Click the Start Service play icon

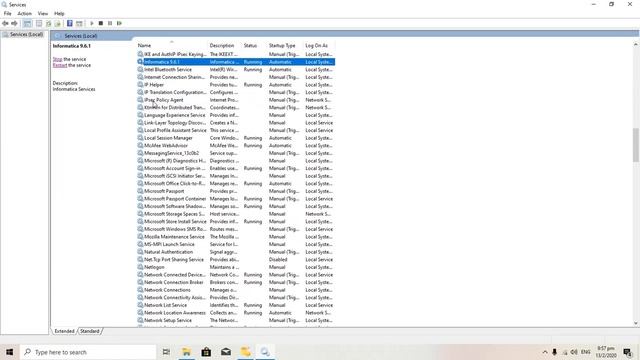(x=92, y=23)
